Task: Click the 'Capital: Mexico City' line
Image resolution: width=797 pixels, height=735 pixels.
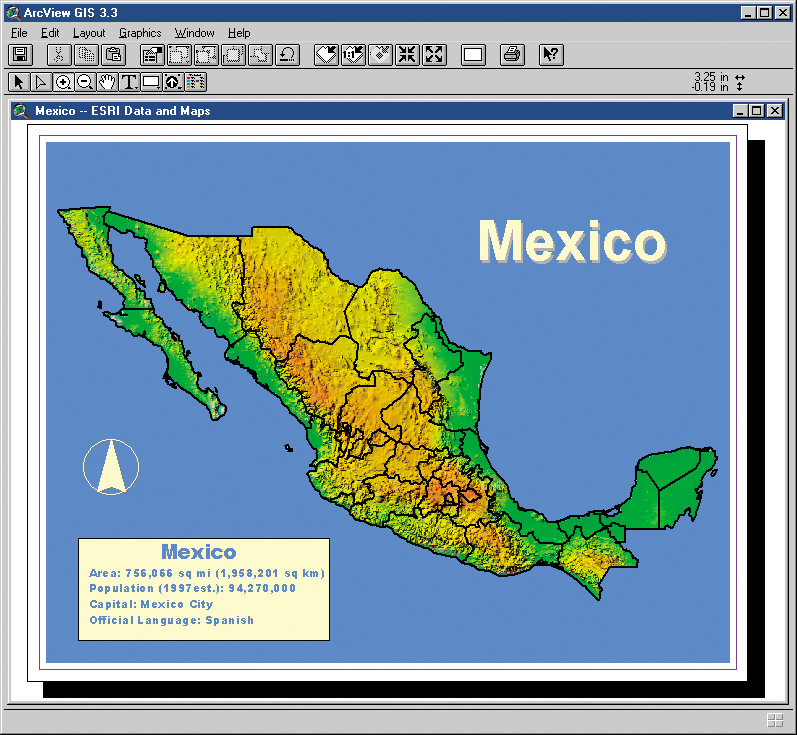Action: click(x=151, y=604)
